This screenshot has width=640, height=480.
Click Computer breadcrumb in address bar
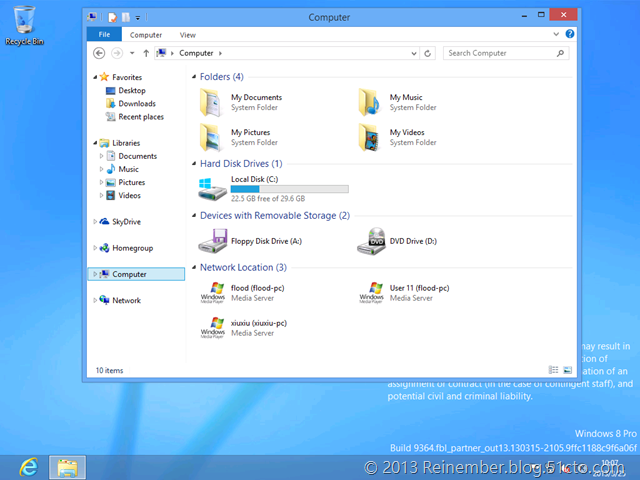[196, 53]
